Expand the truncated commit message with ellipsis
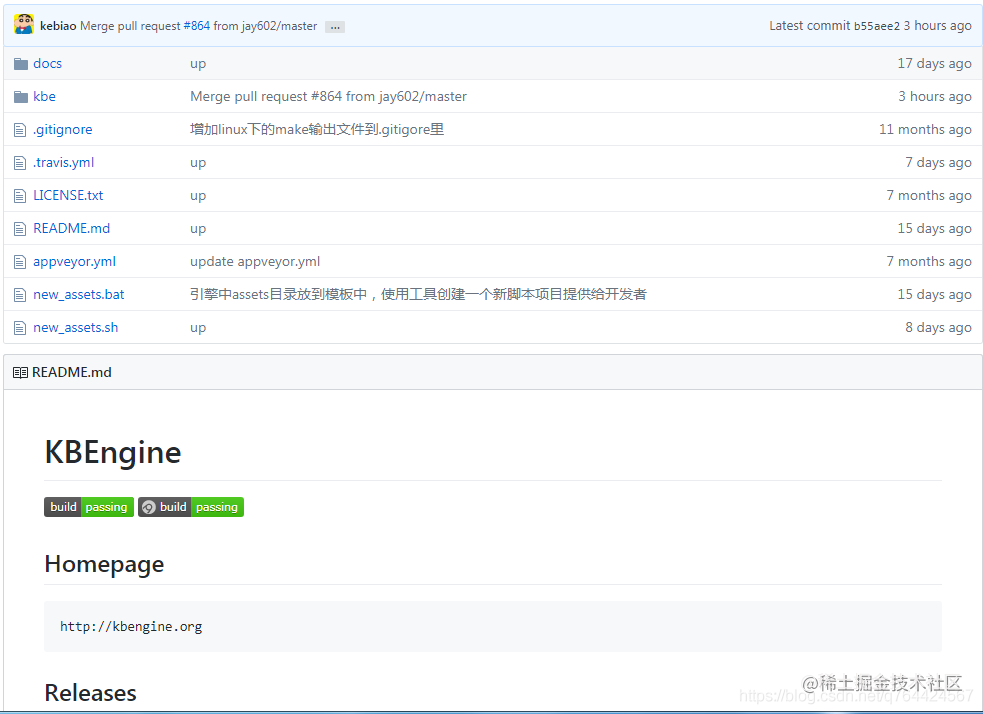The image size is (983, 714). coord(333,25)
